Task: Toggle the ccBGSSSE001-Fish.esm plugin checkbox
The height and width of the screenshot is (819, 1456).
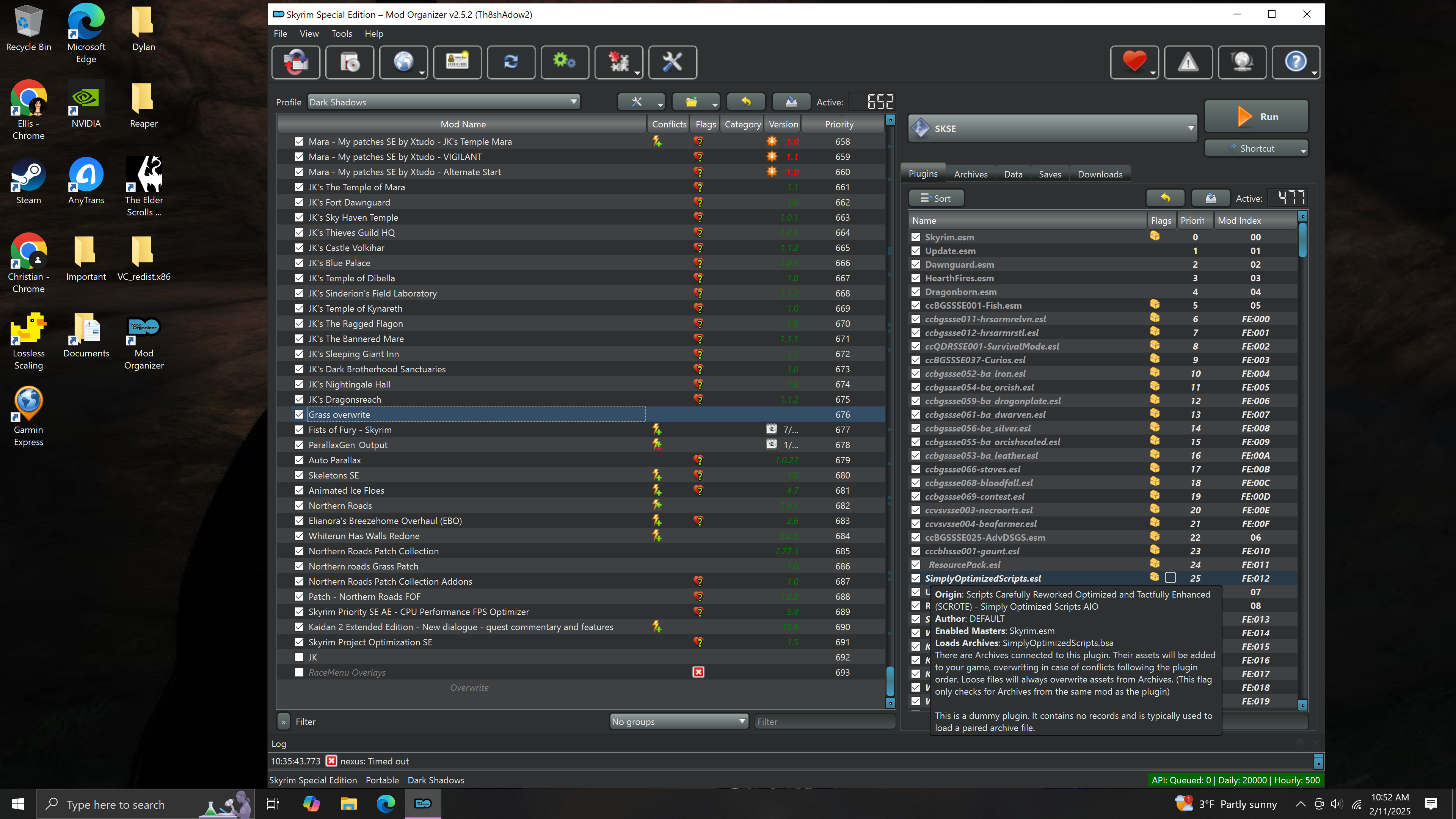Action: pyautogui.click(x=916, y=305)
